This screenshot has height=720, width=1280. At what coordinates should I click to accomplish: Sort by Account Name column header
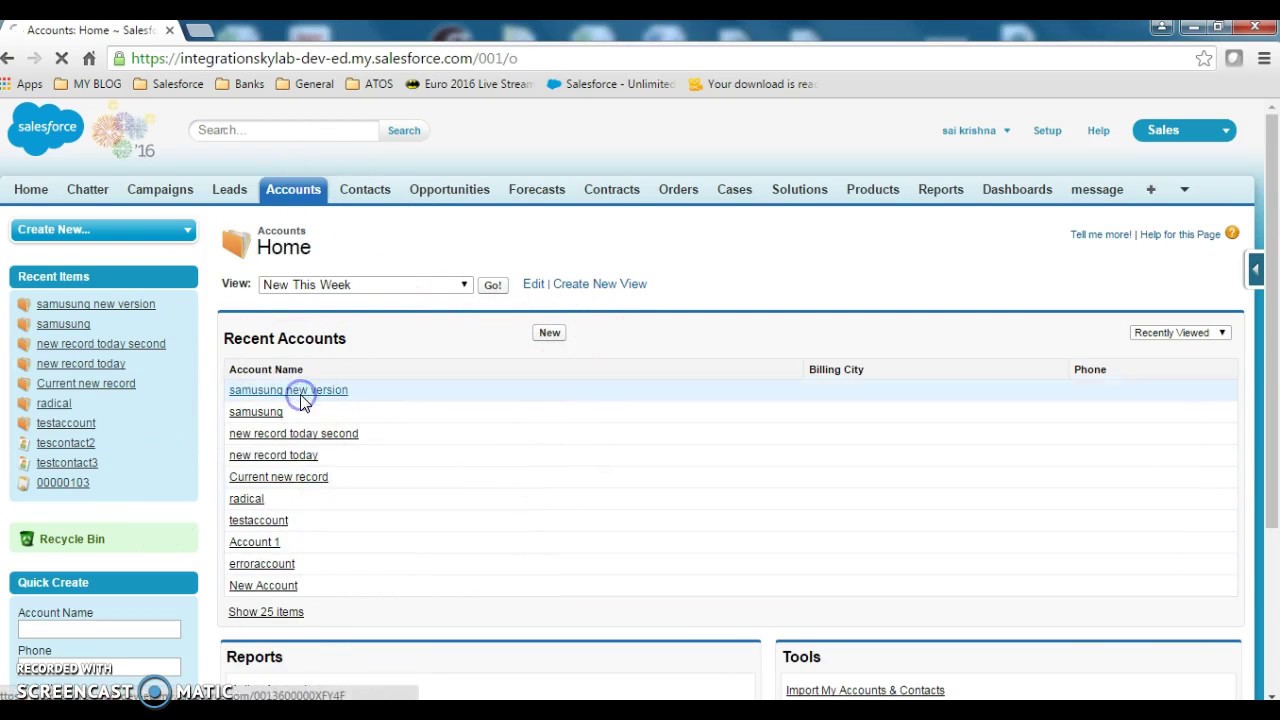[x=266, y=370]
